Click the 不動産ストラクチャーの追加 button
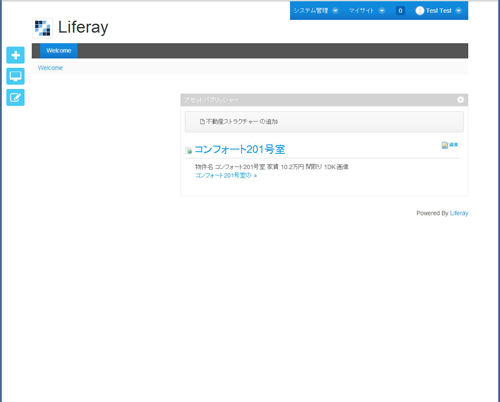Viewport: 500px width, 402px height. click(x=239, y=122)
